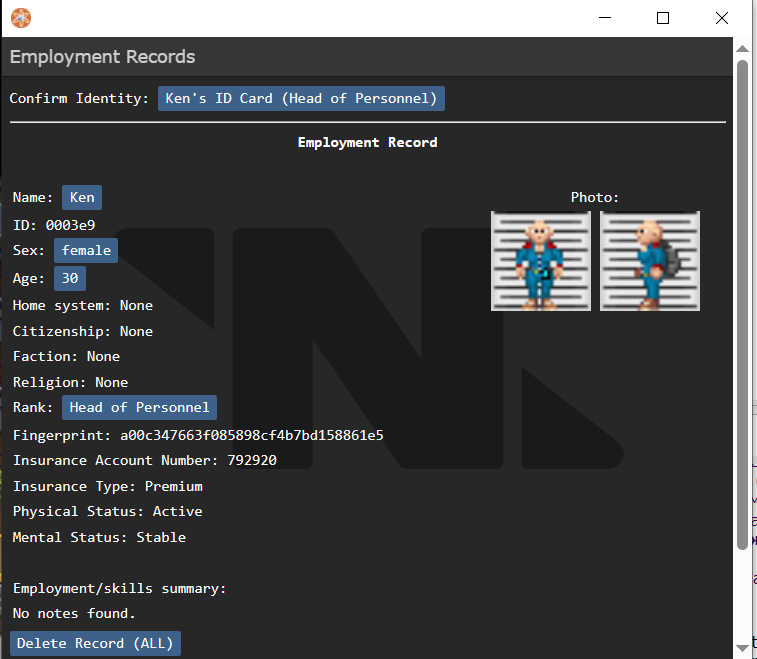Click the No notes found text
Screen dimensions: 757x659
click(74, 613)
